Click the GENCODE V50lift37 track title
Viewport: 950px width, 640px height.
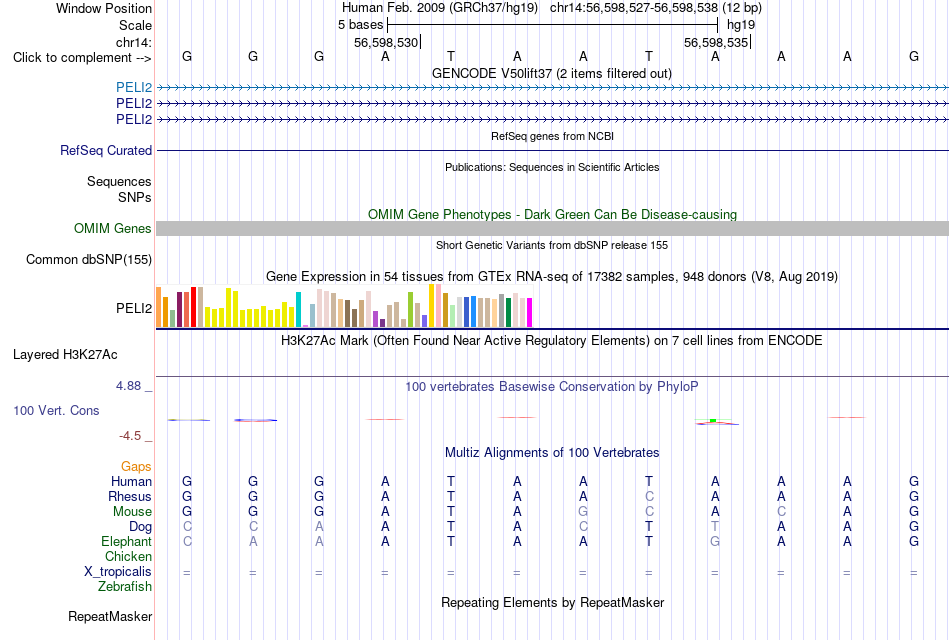[552, 73]
